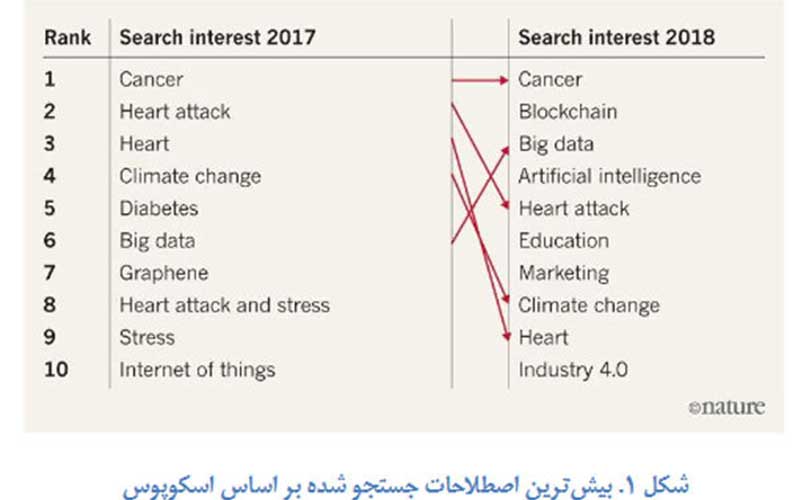Select the Internet of things entry
This screenshot has height=500, width=800.
(197, 370)
